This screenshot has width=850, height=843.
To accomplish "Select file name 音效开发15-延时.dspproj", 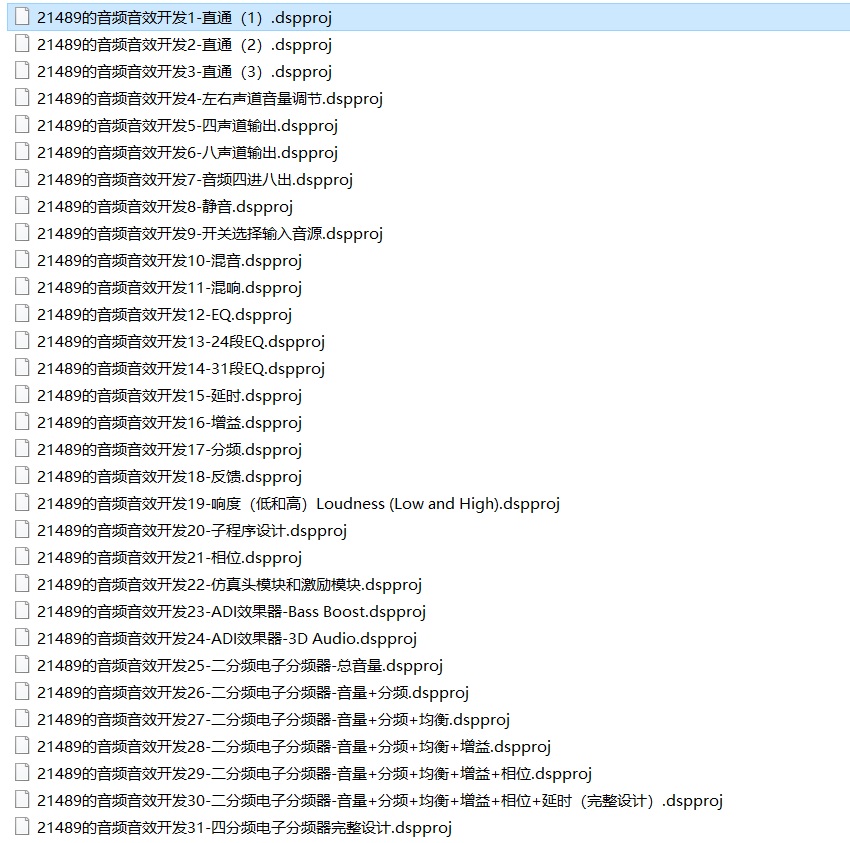I will point(170,396).
